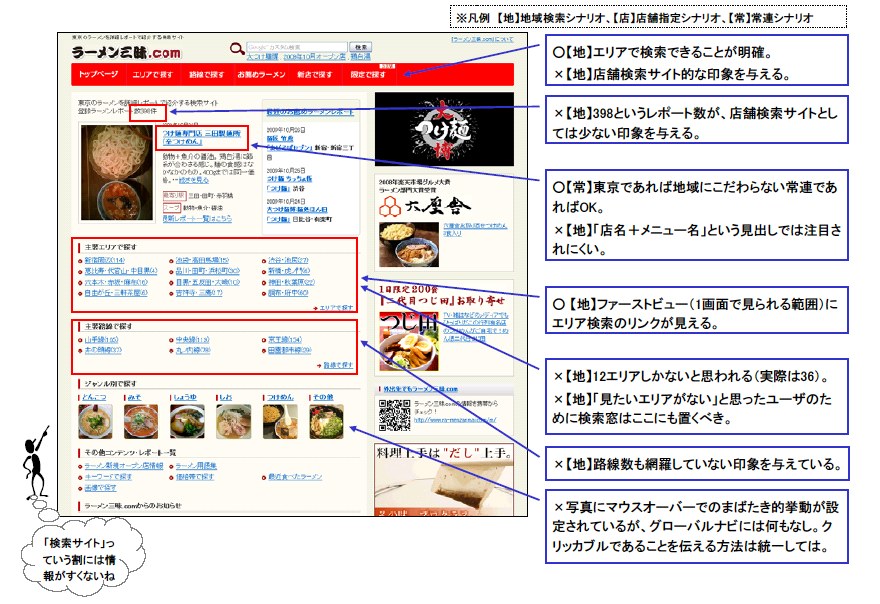Open the 大つけ麺博 link below the search box
The width and height of the screenshot is (880, 604).
[x=263, y=57]
